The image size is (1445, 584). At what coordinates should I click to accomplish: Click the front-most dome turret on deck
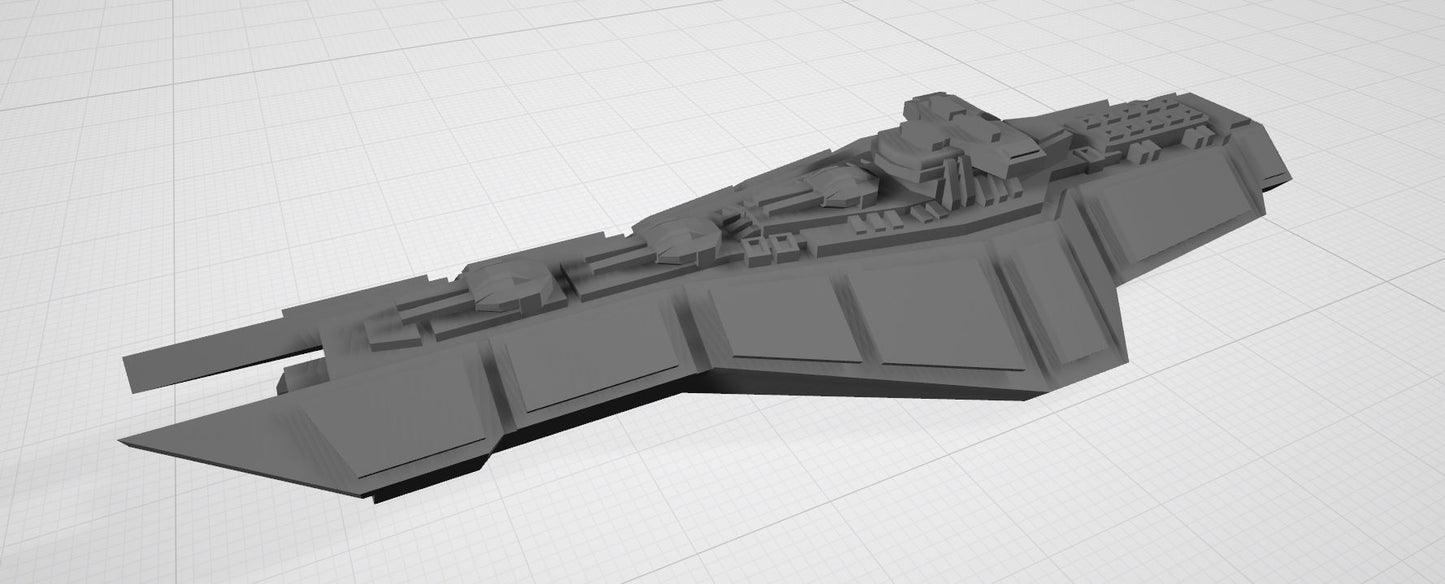tap(510, 284)
